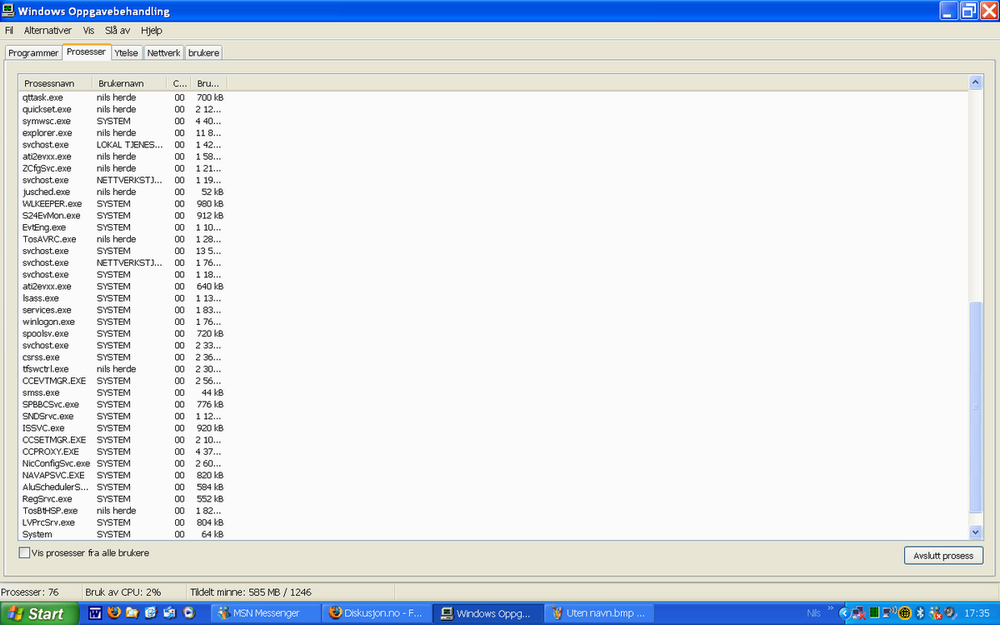The width and height of the screenshot is (1000, 625).
Task: Open the wireless network tray icon
Action: point(890,613)
